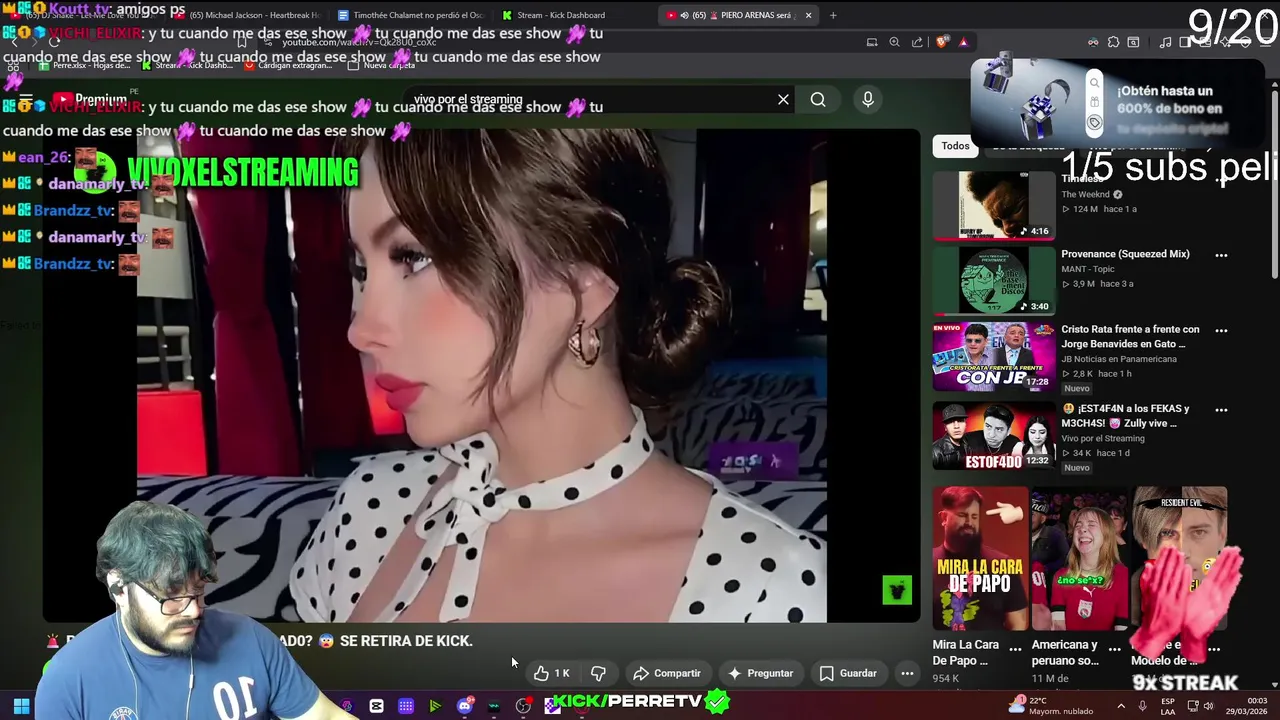
Task: Click the Brave shields icon in address bar
Action: pos(941,42)
